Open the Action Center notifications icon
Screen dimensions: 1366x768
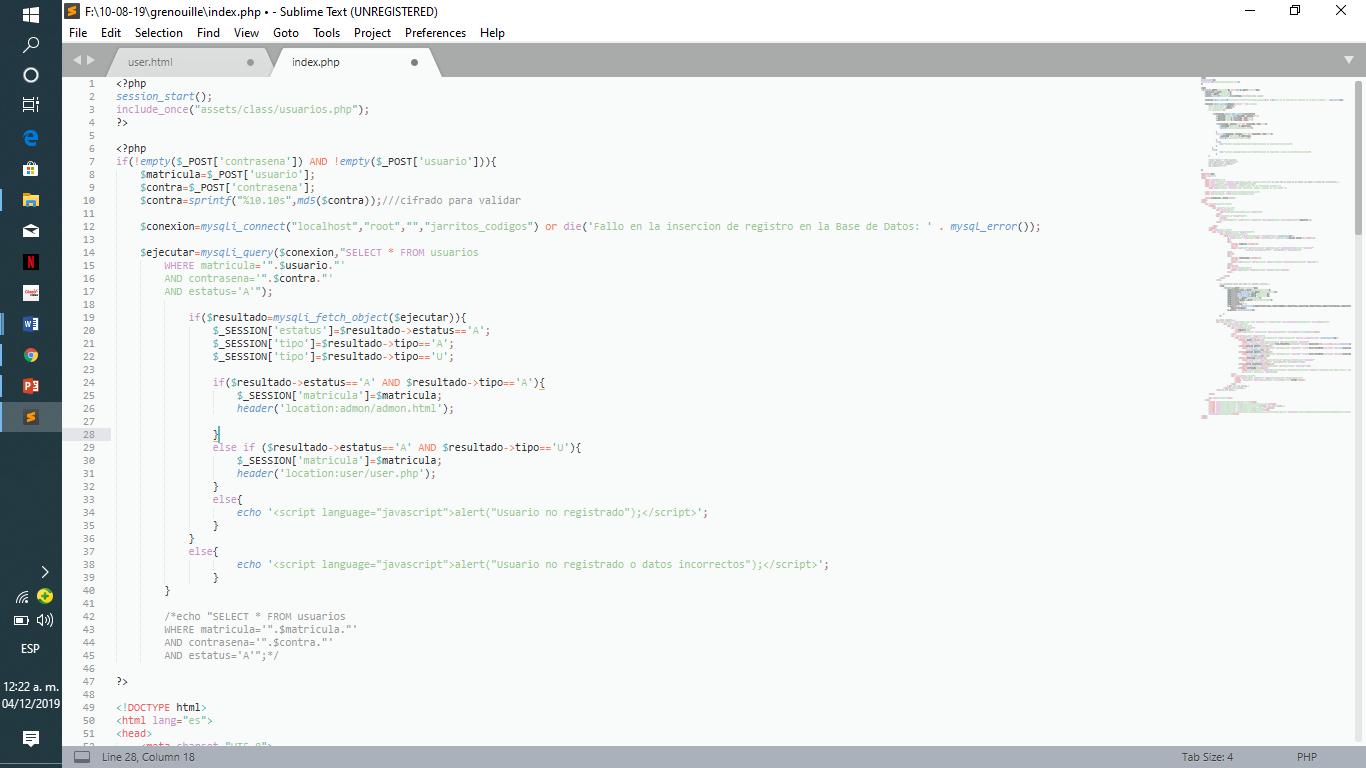point(30,739)
